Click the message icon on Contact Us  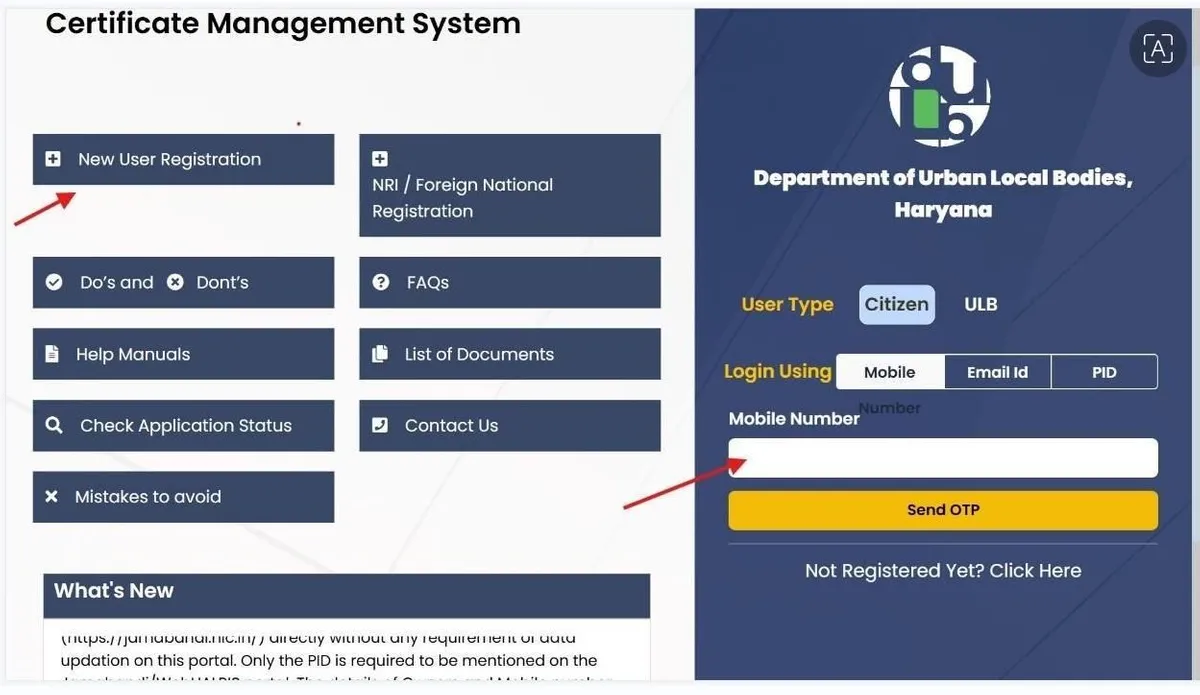(381, 425)
